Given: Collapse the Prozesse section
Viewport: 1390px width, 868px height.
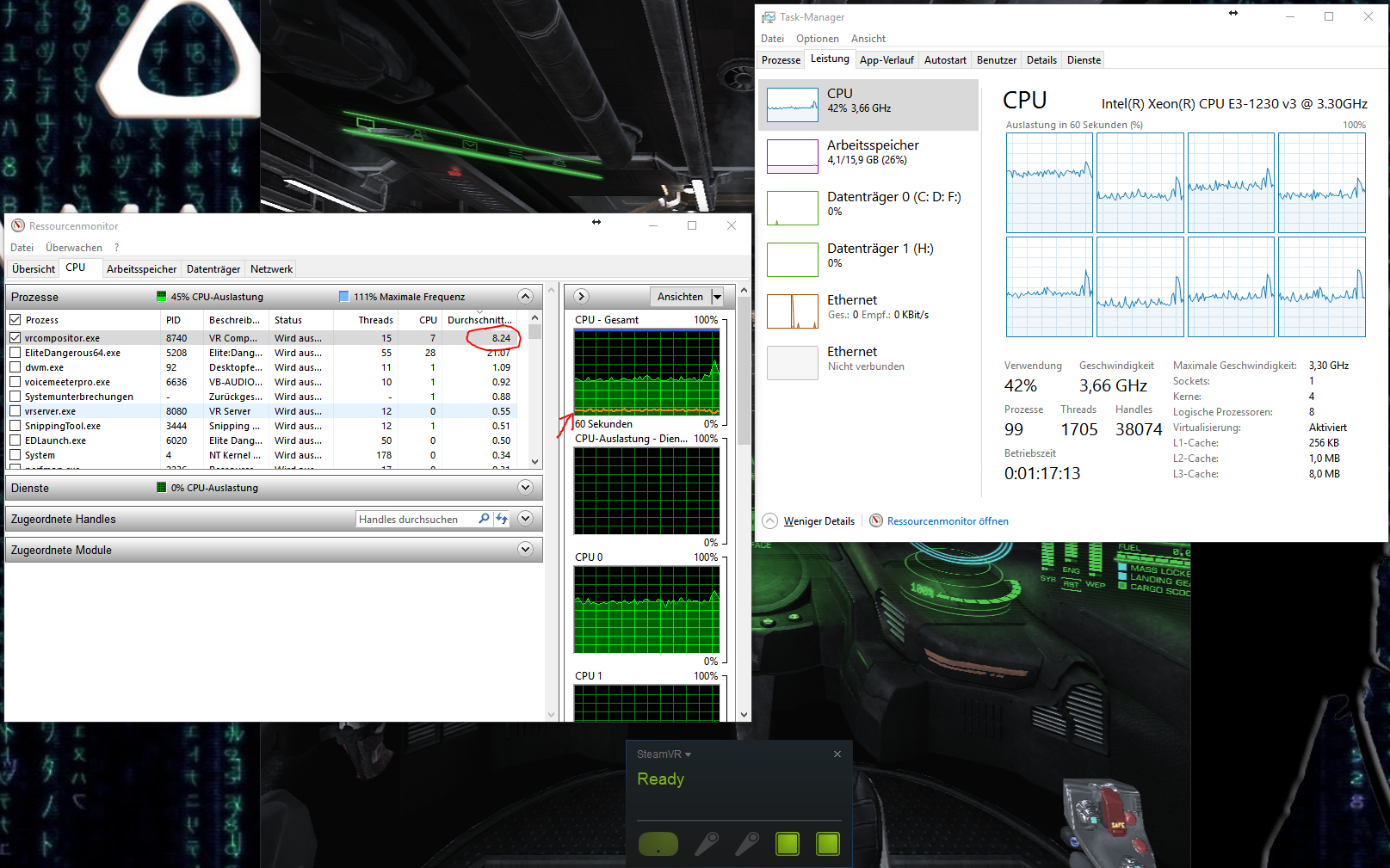Looking at the screenshot, I should pyautogui.click(x=525, y=296).
